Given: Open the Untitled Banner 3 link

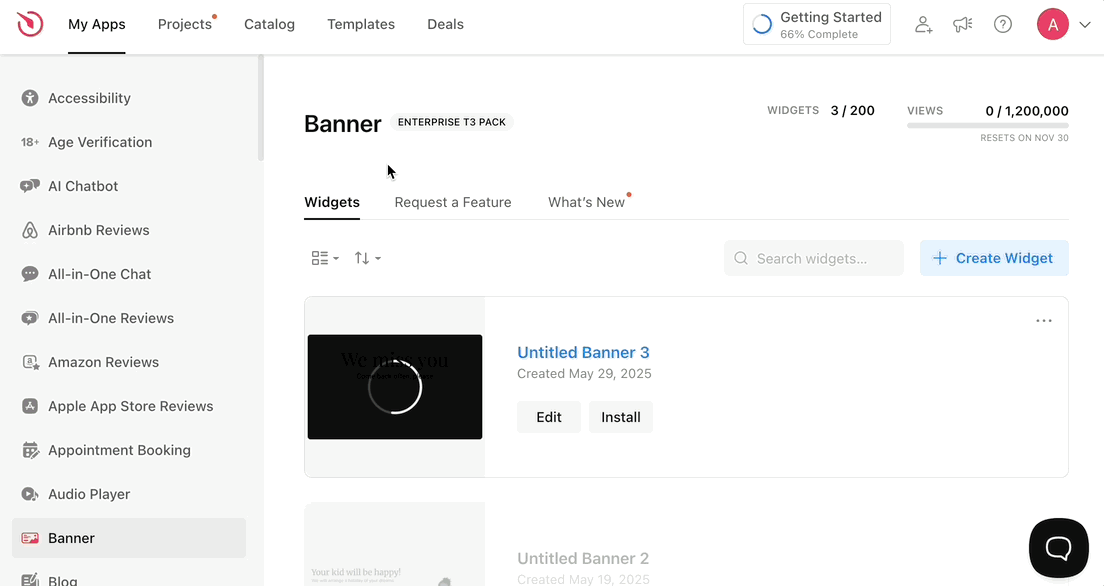Looking at the screenshot, I should (x=583, y=352).
